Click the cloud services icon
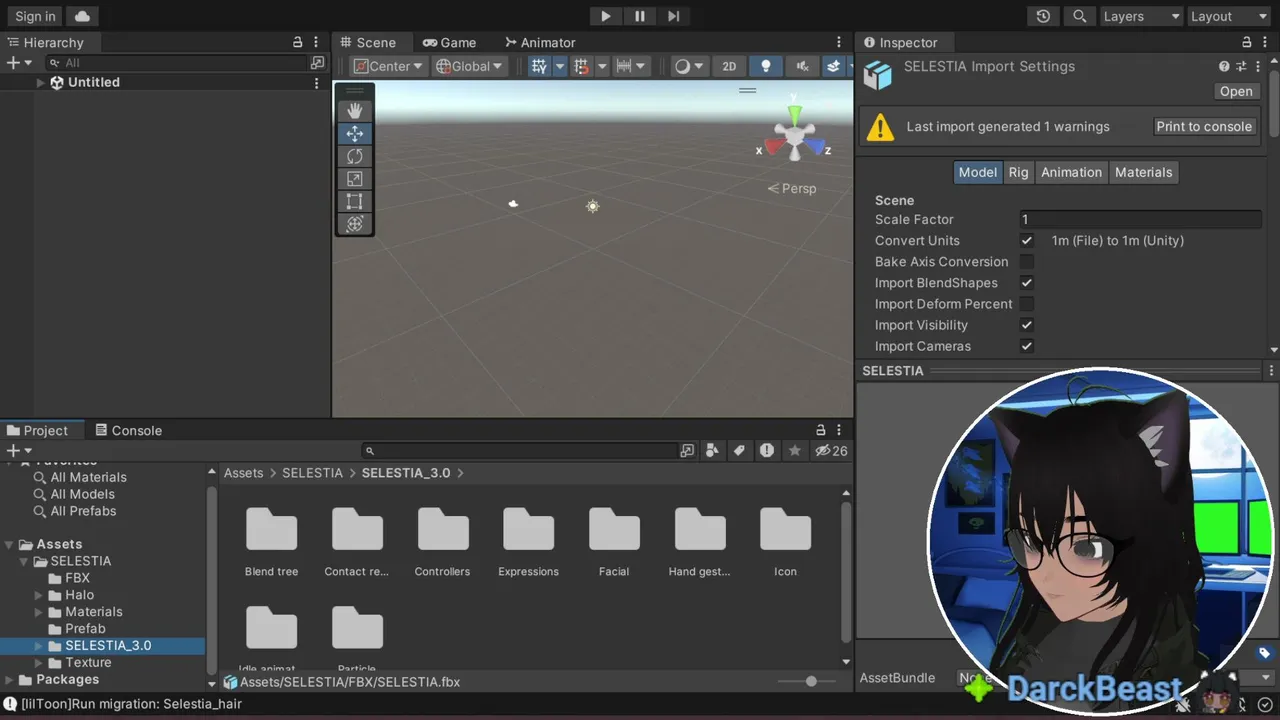This screenshot has width=1280, height=720. click(82, 16)
